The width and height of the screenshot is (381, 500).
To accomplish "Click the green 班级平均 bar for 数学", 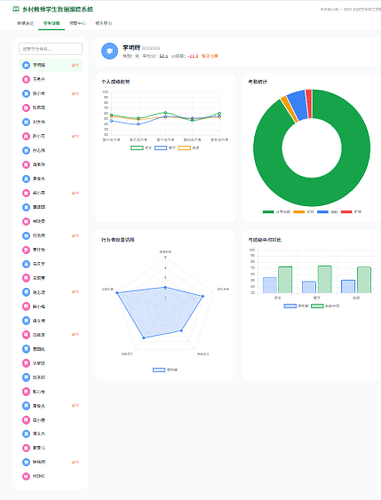I will pos(325,280).
